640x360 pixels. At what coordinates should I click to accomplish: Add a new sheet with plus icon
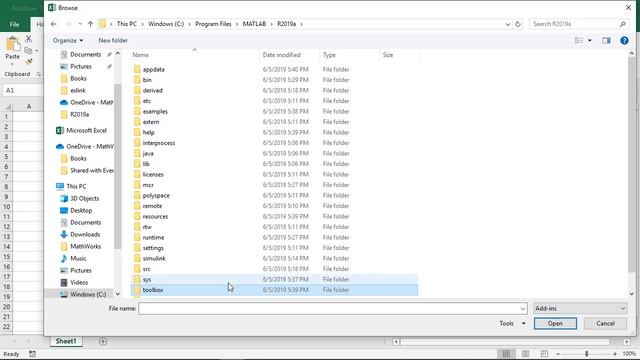coord(103,341)
